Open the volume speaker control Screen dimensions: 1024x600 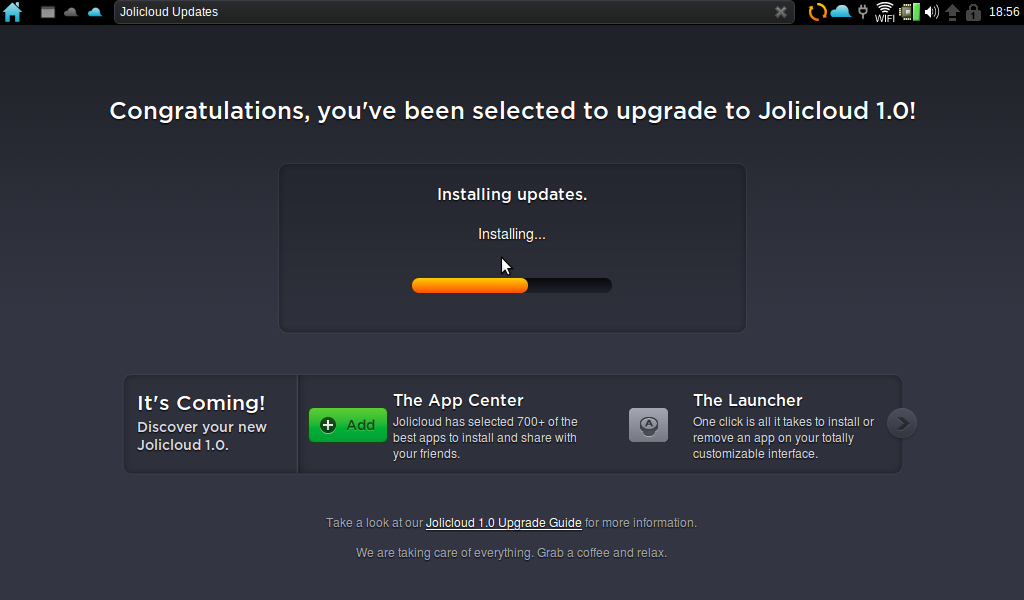[x=932, y=12]
